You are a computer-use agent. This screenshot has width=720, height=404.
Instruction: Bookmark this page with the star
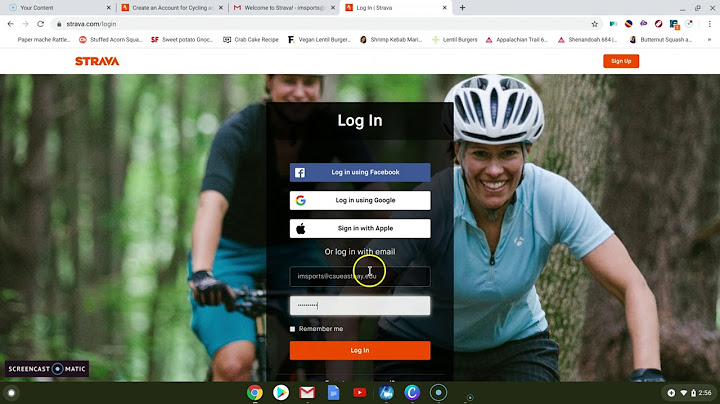595,24
